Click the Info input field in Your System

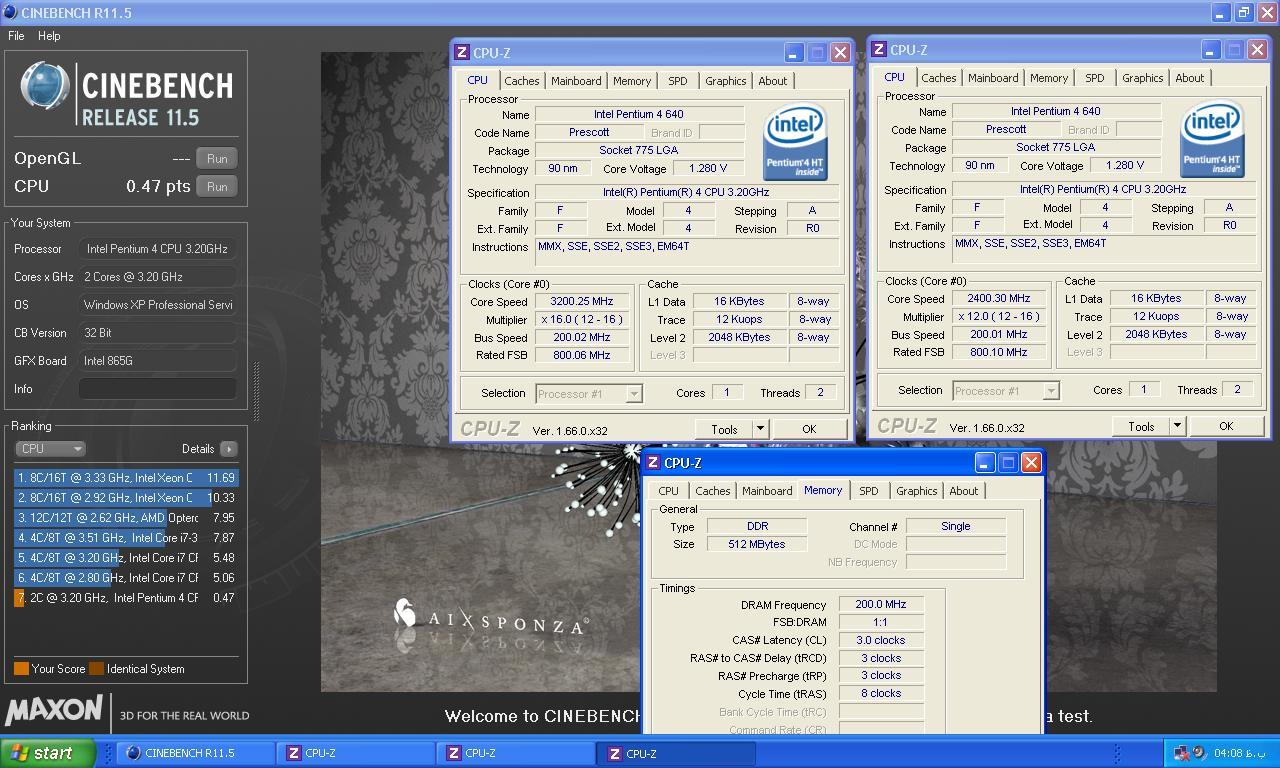(158, 389)
